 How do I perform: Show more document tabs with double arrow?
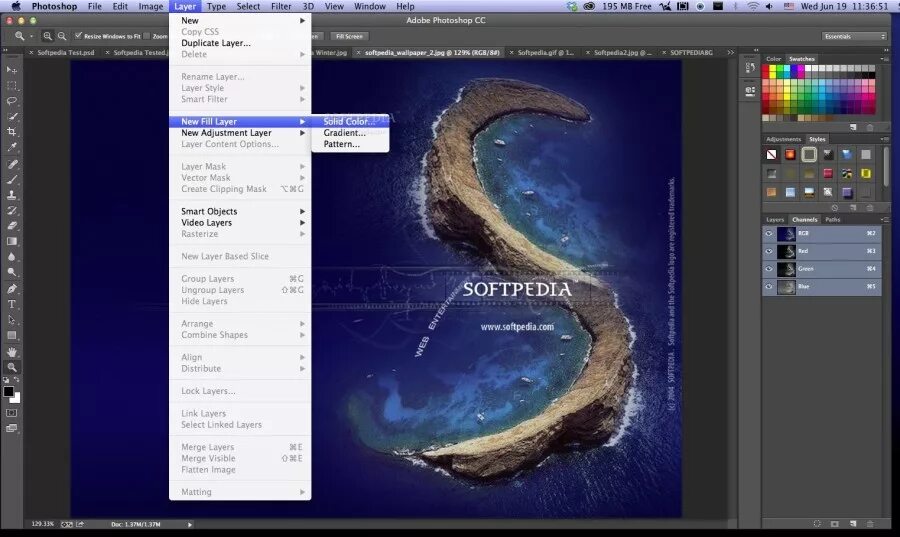[x=731, y=52]
